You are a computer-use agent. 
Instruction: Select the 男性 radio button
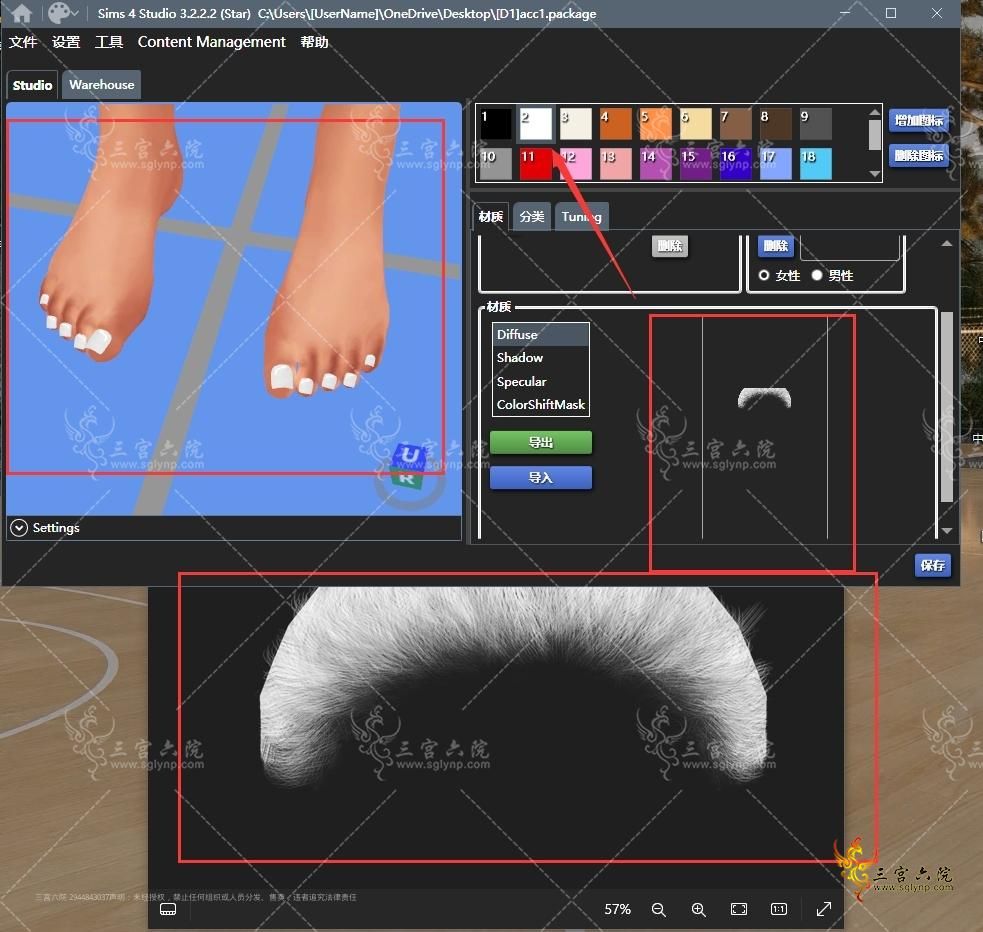[817, 275]
